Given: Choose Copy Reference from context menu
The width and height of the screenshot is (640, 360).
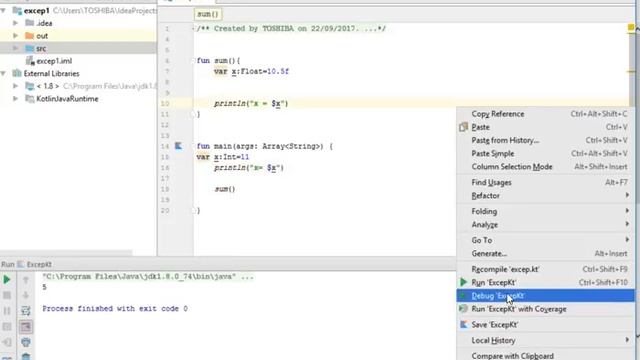Looking at the screenshot, I should [545, 114].
